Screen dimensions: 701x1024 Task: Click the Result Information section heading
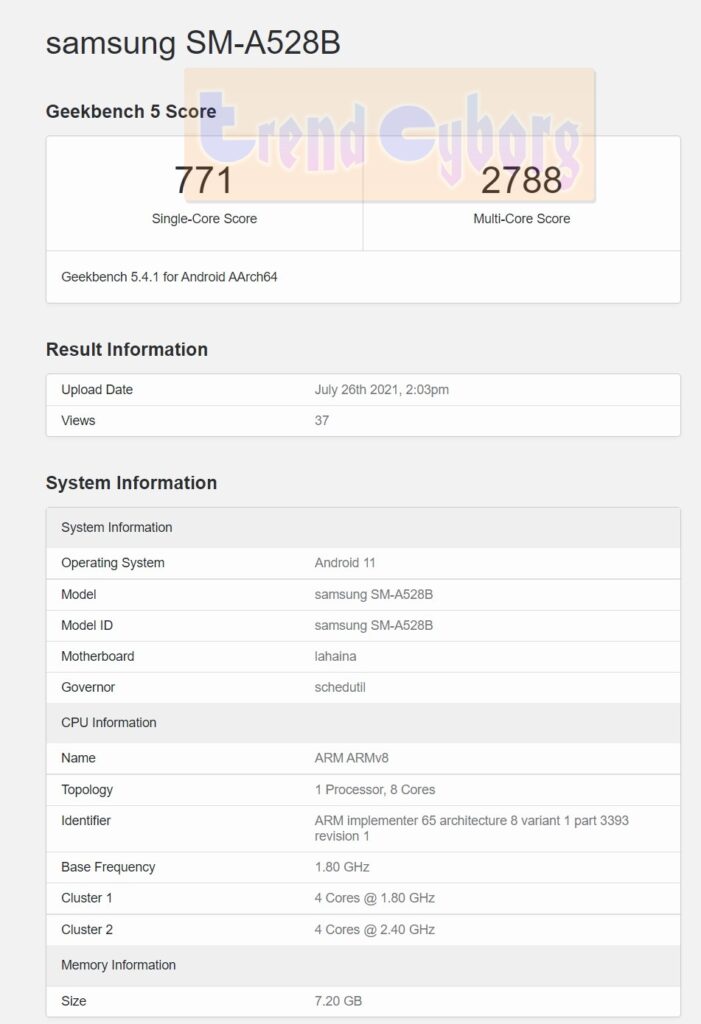[125, 349]
